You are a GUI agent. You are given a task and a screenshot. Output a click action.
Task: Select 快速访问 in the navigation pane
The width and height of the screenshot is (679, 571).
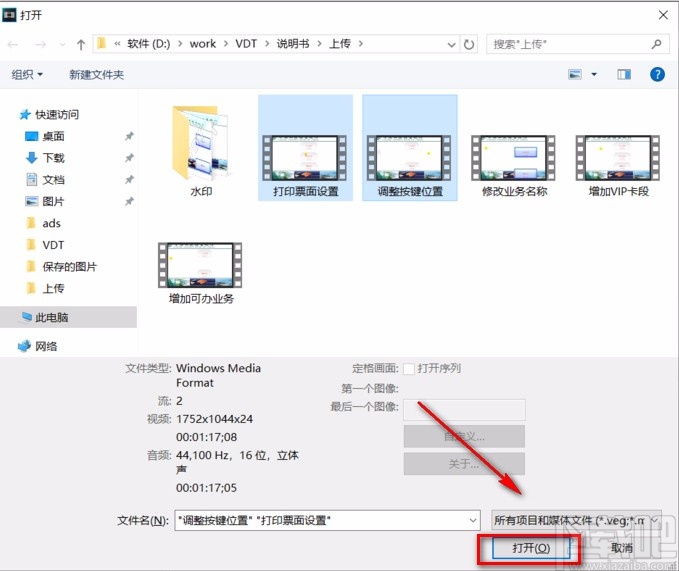click(57, 114)
